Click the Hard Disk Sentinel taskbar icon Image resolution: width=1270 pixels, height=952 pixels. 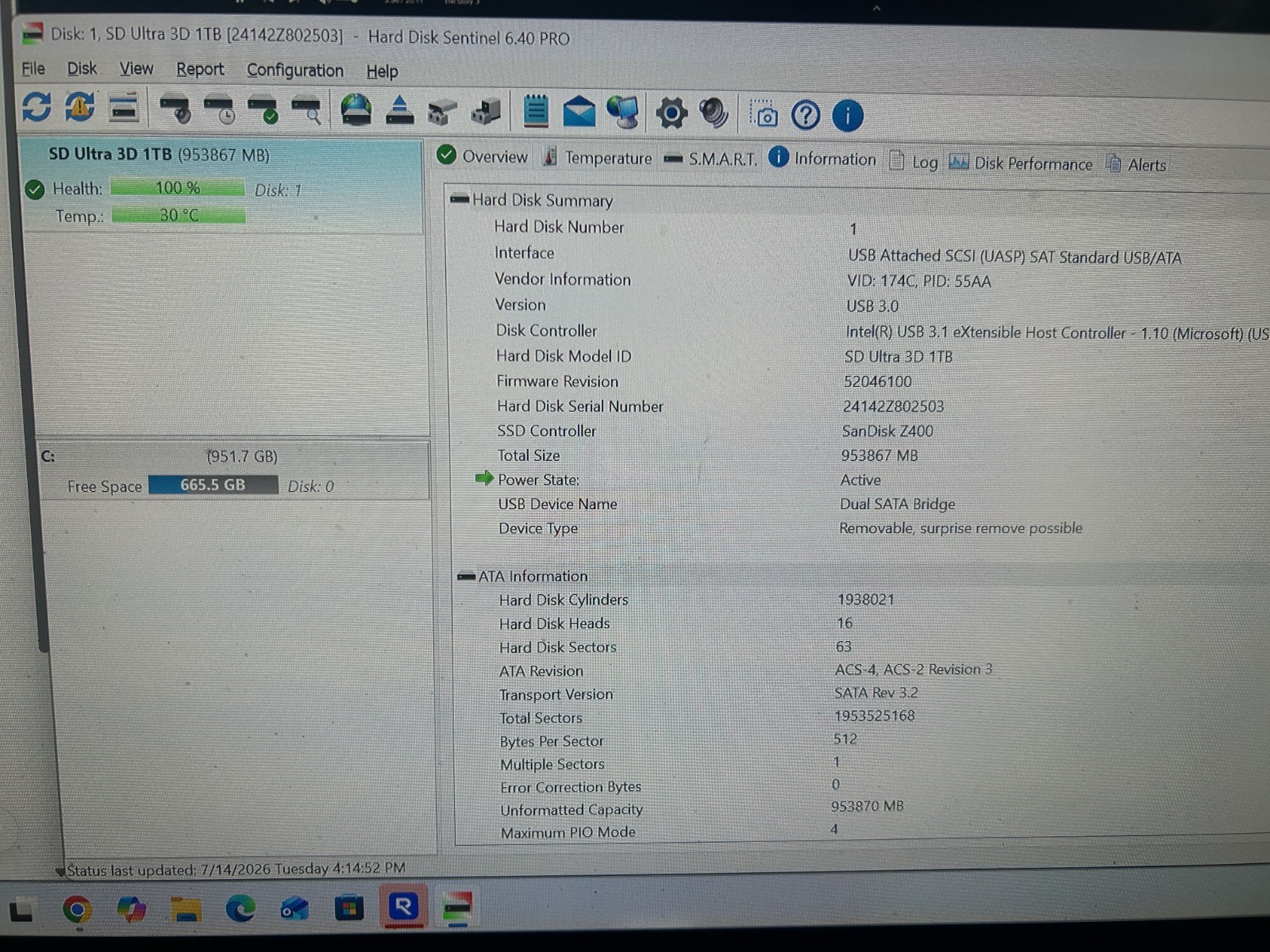(x=457, y=908)
